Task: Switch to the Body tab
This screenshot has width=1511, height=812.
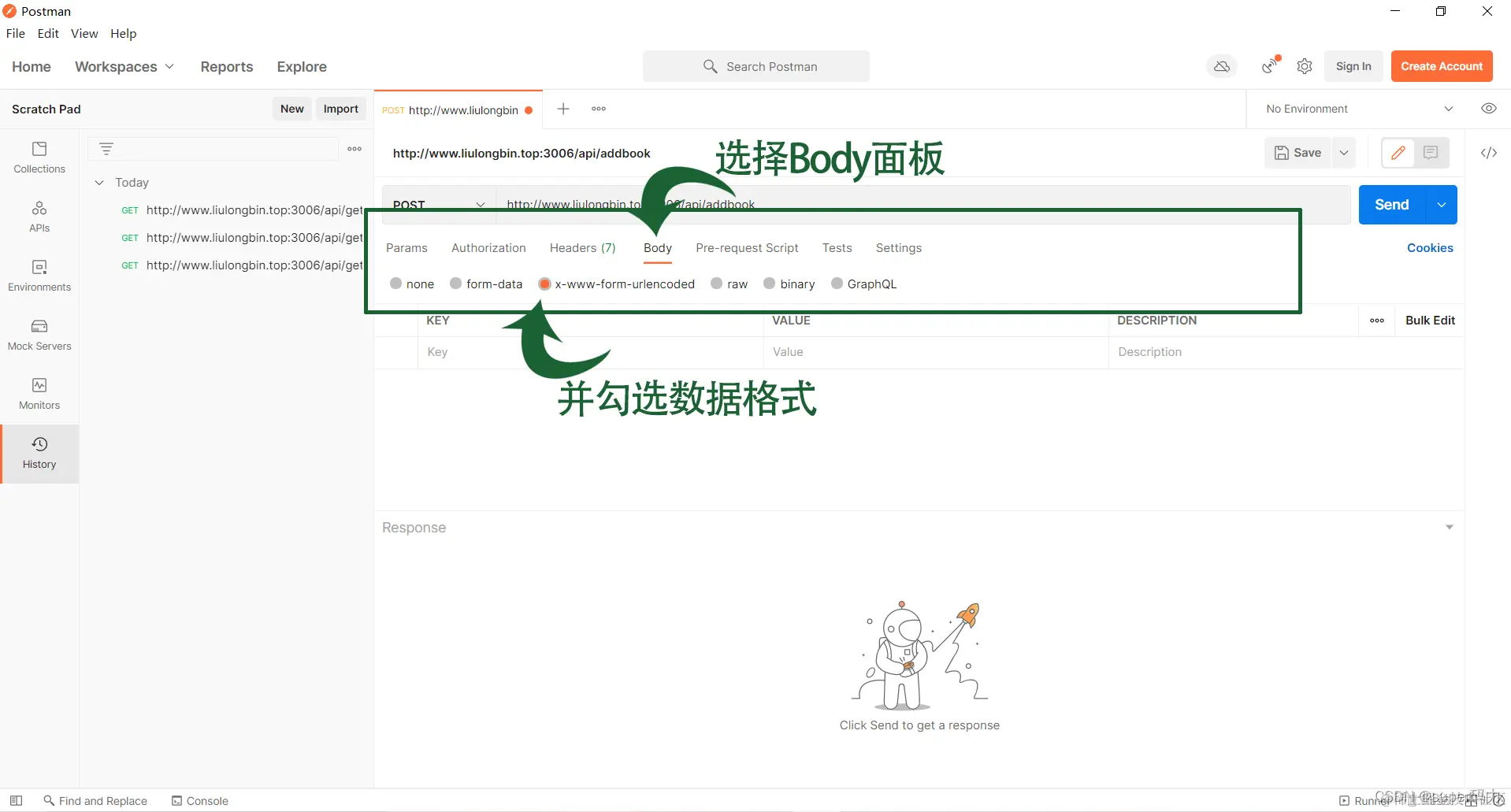Action: [658, 248]
